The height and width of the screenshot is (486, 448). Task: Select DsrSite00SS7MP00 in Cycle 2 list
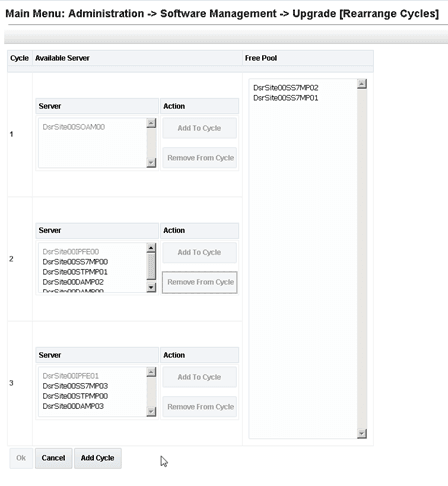75,262
